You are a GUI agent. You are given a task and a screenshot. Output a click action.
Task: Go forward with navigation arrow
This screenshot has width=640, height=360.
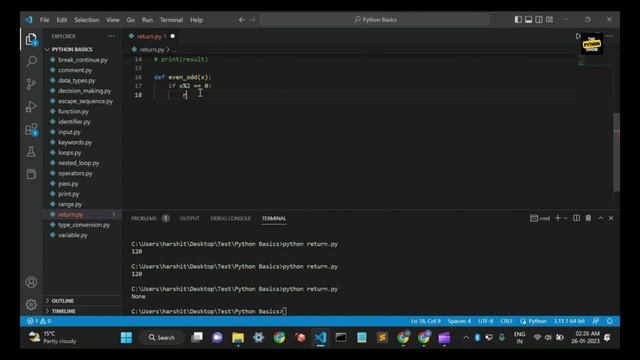(252, 20)
